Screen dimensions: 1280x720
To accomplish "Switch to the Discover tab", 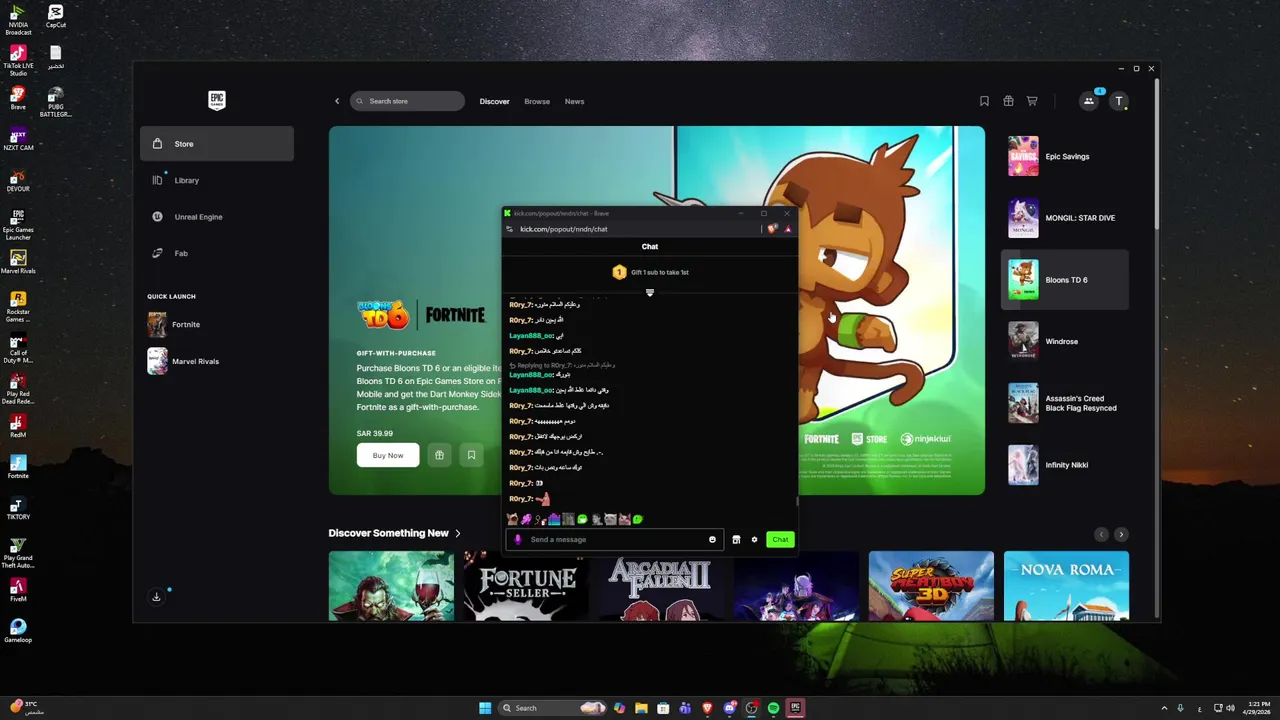I will click(x=494, y=101).
